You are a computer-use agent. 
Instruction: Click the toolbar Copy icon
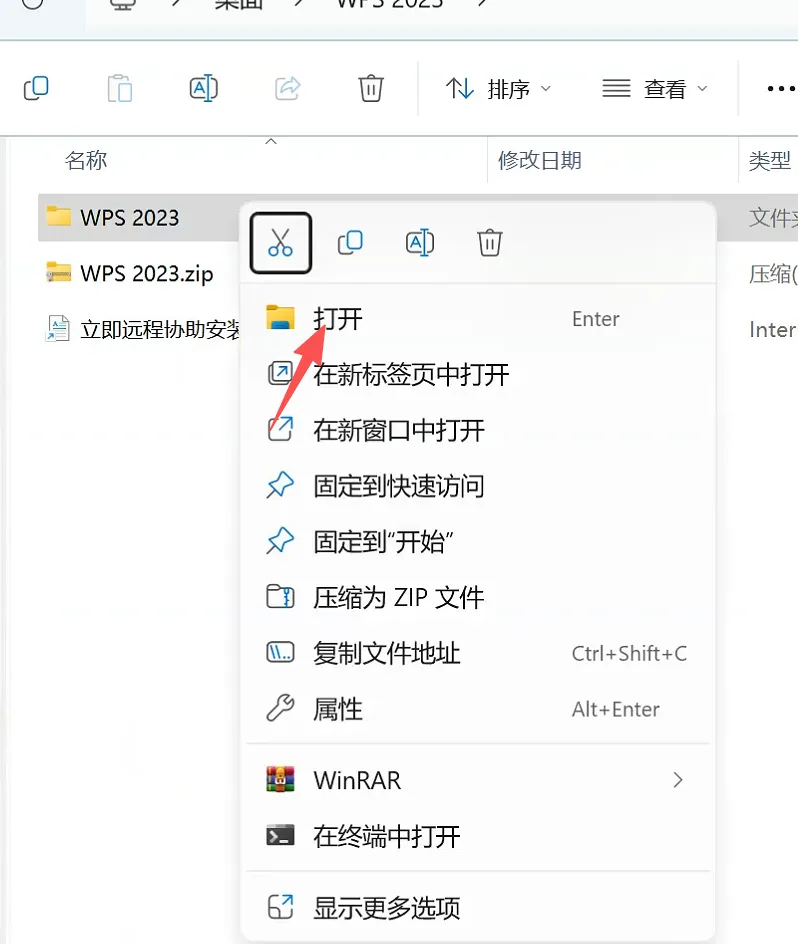pyautogui.click(x=36, y=88)
